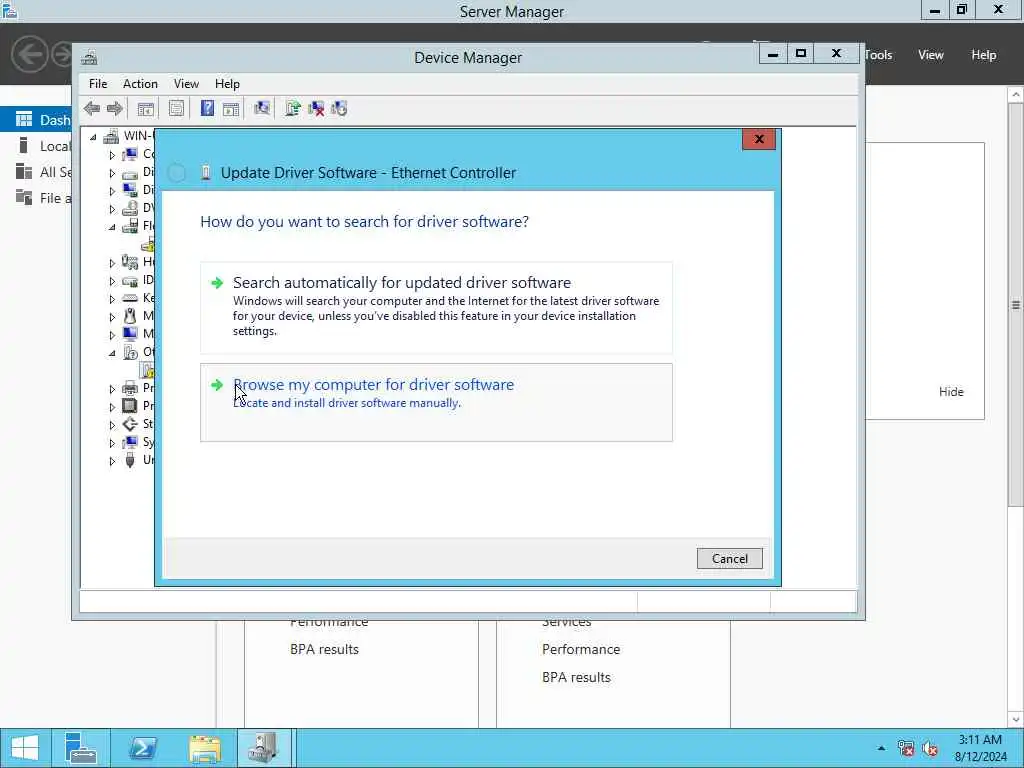Viewport: 1024px width, 768px height.
Task: Click the Back arrow in Device Manager toolbar
Action: (92, 108)
